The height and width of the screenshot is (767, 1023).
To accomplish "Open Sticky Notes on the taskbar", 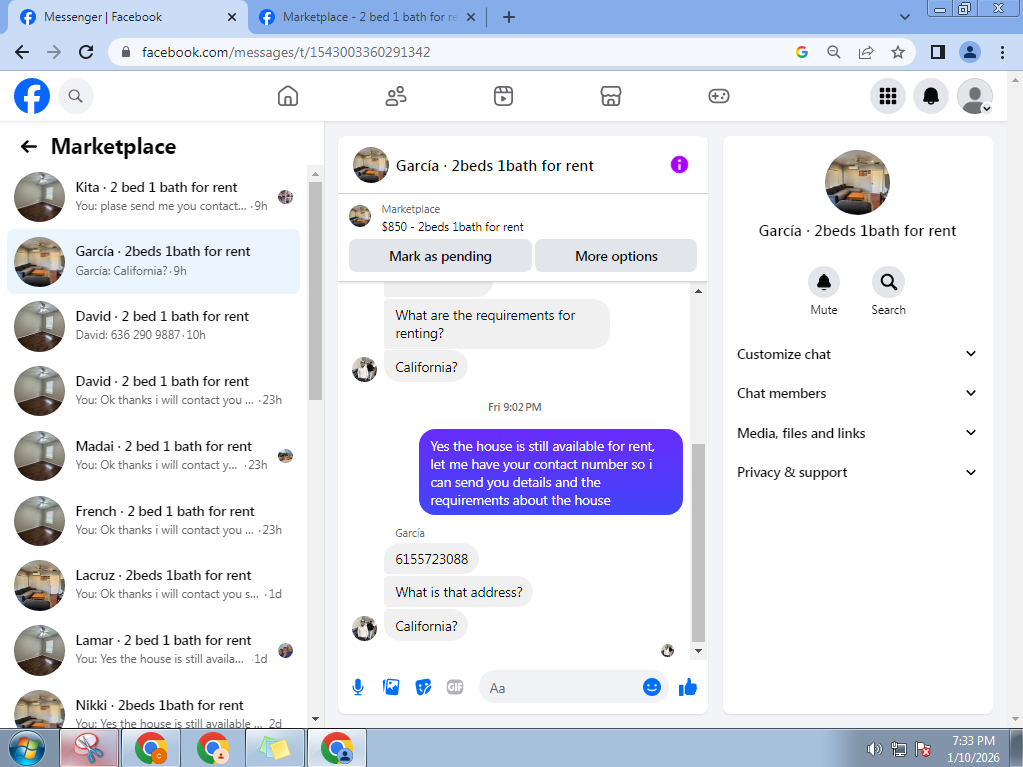I will point(275,748).
